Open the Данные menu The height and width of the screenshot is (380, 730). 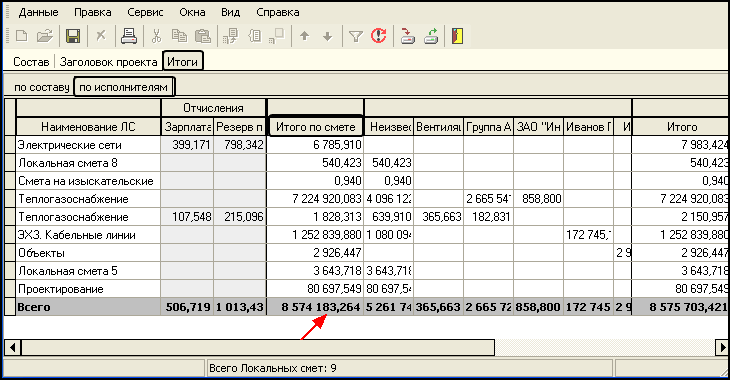click(39, 12)
